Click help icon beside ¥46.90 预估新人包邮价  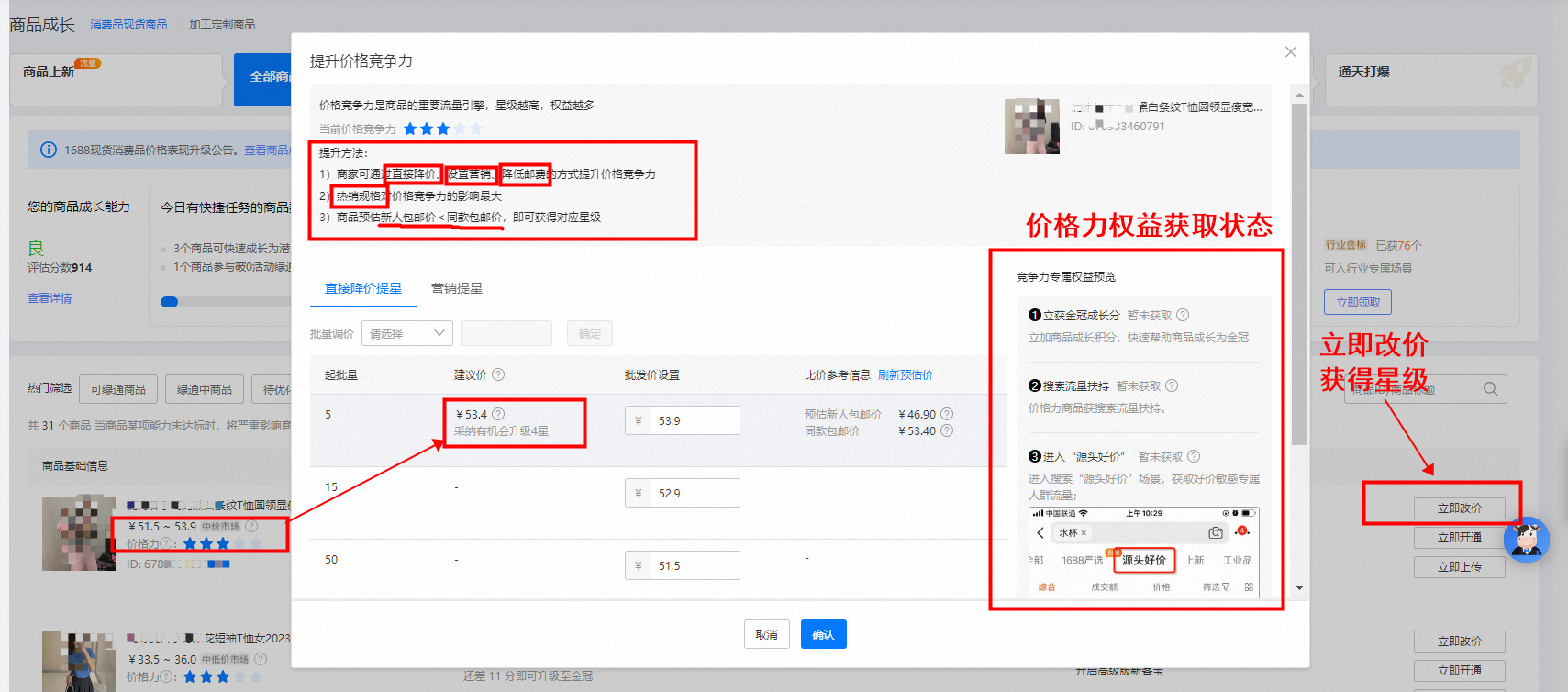[x=947, y=414]
